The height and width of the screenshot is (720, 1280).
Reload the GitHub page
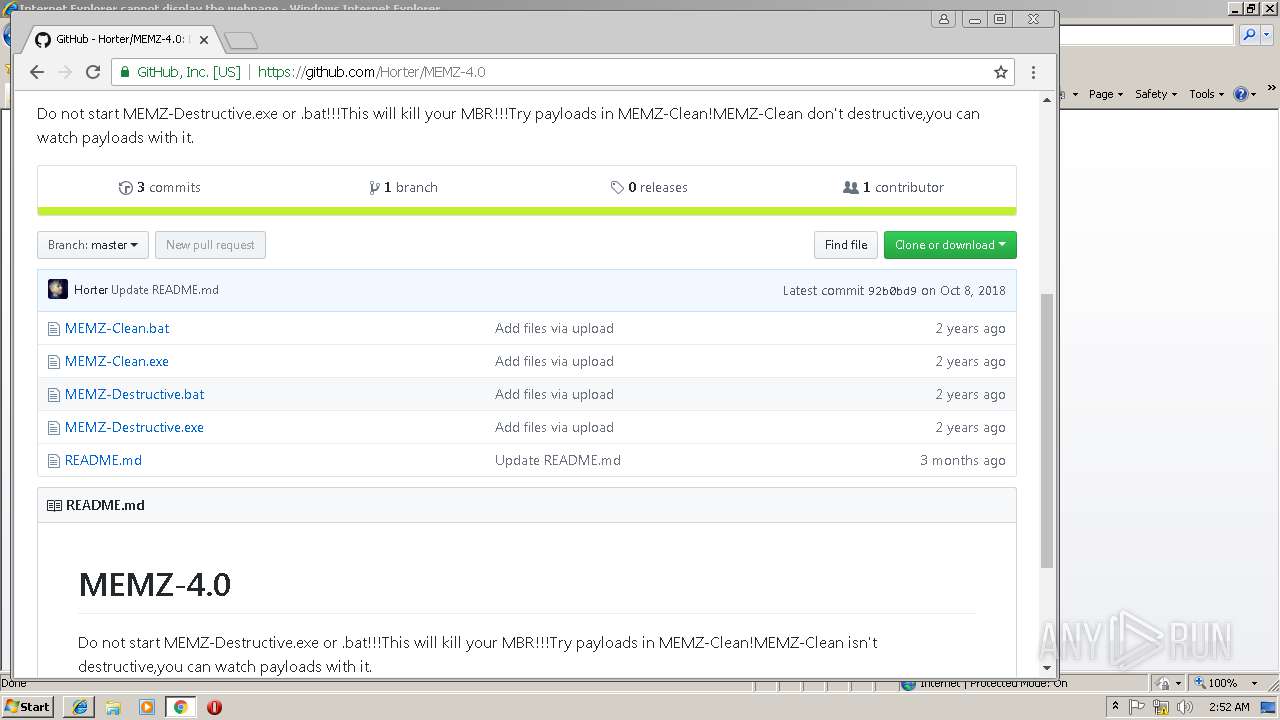click(93, 72)
